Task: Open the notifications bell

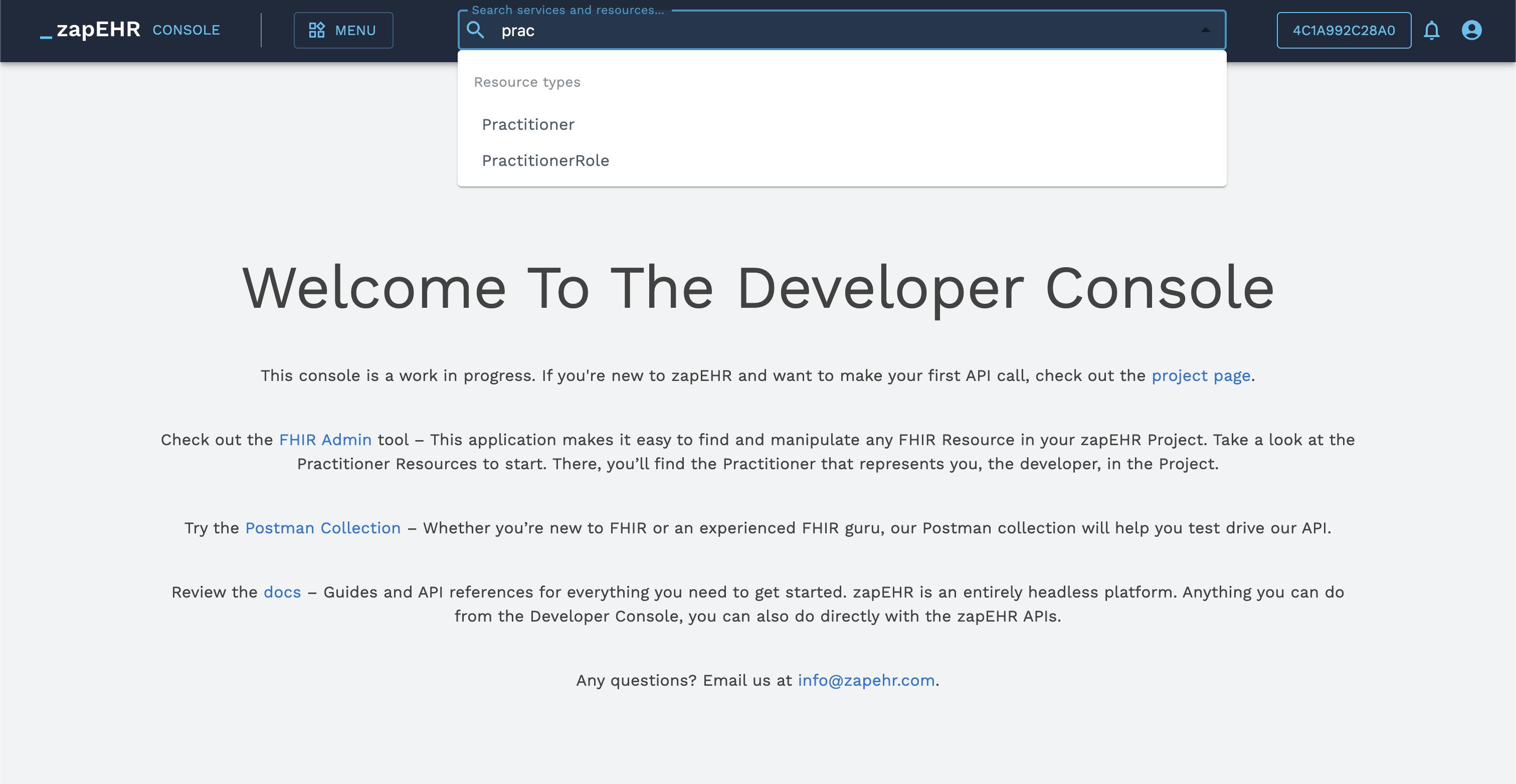Action: [1431, 30]
